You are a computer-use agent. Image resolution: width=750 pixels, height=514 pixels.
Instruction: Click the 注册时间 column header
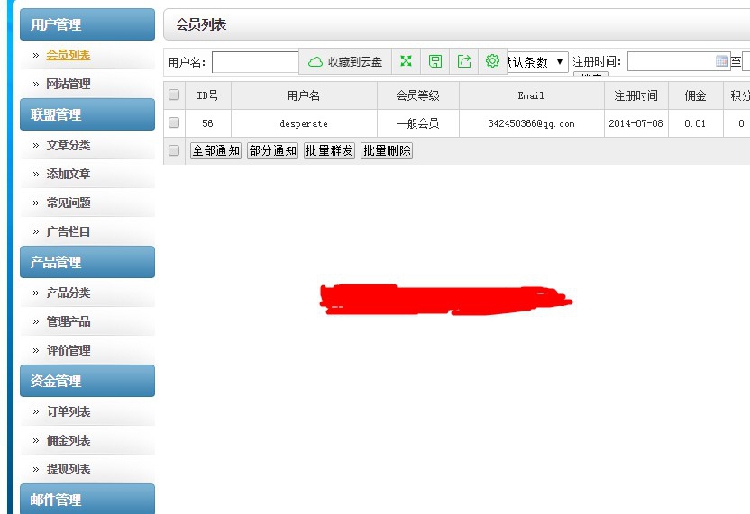[636, 96]
